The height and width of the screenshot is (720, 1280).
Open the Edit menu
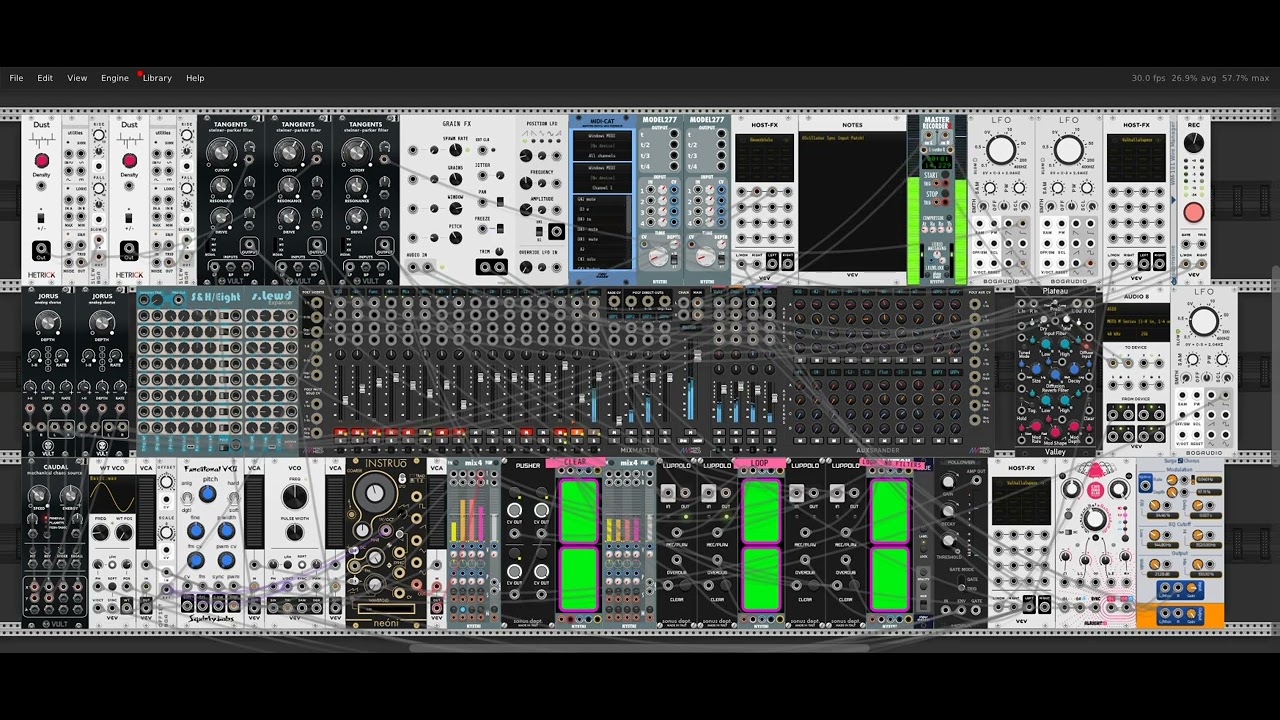click(x=45, y=78)
